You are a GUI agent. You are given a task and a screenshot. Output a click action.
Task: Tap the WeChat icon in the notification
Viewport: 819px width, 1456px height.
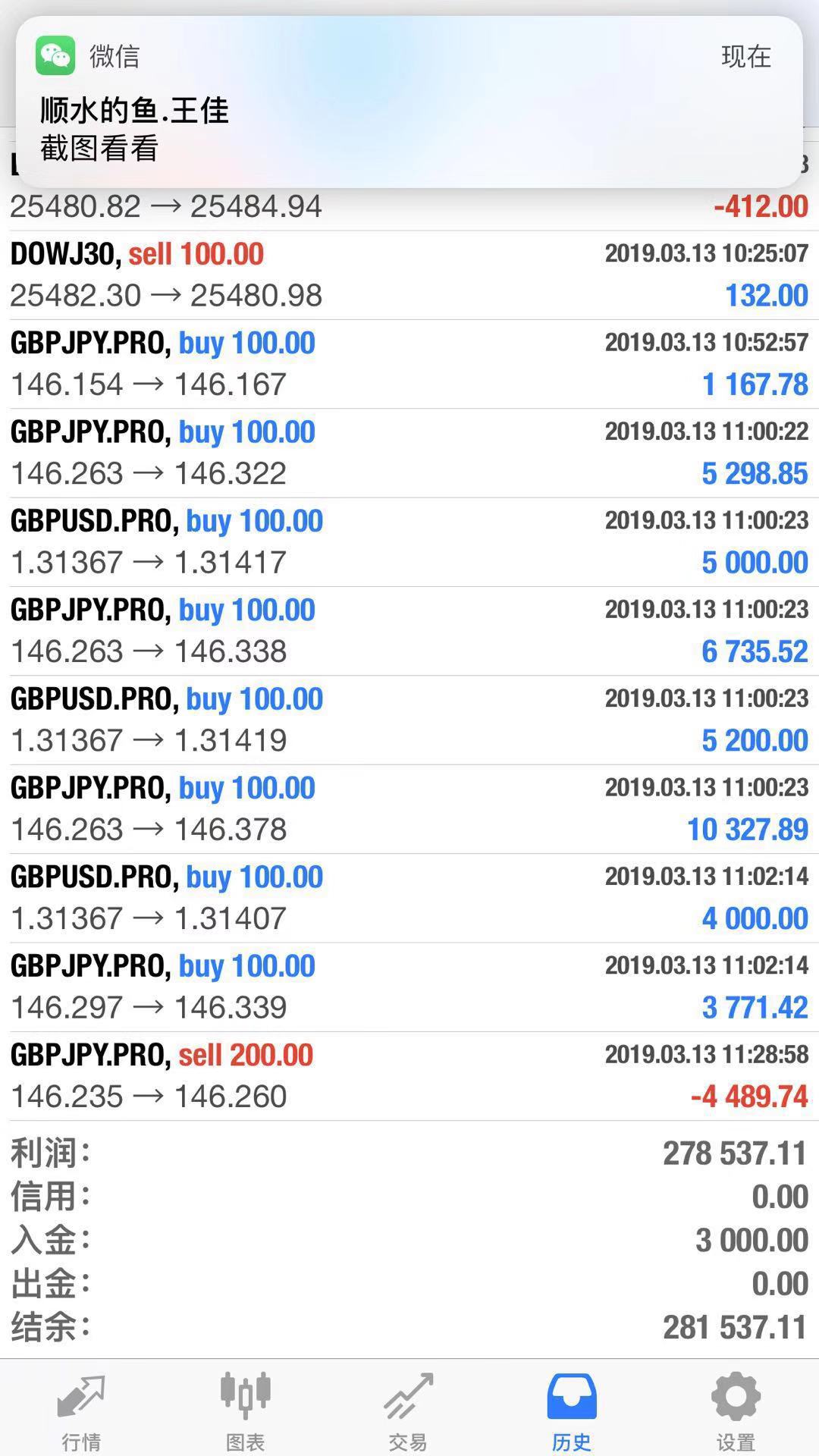click(55, 55)
